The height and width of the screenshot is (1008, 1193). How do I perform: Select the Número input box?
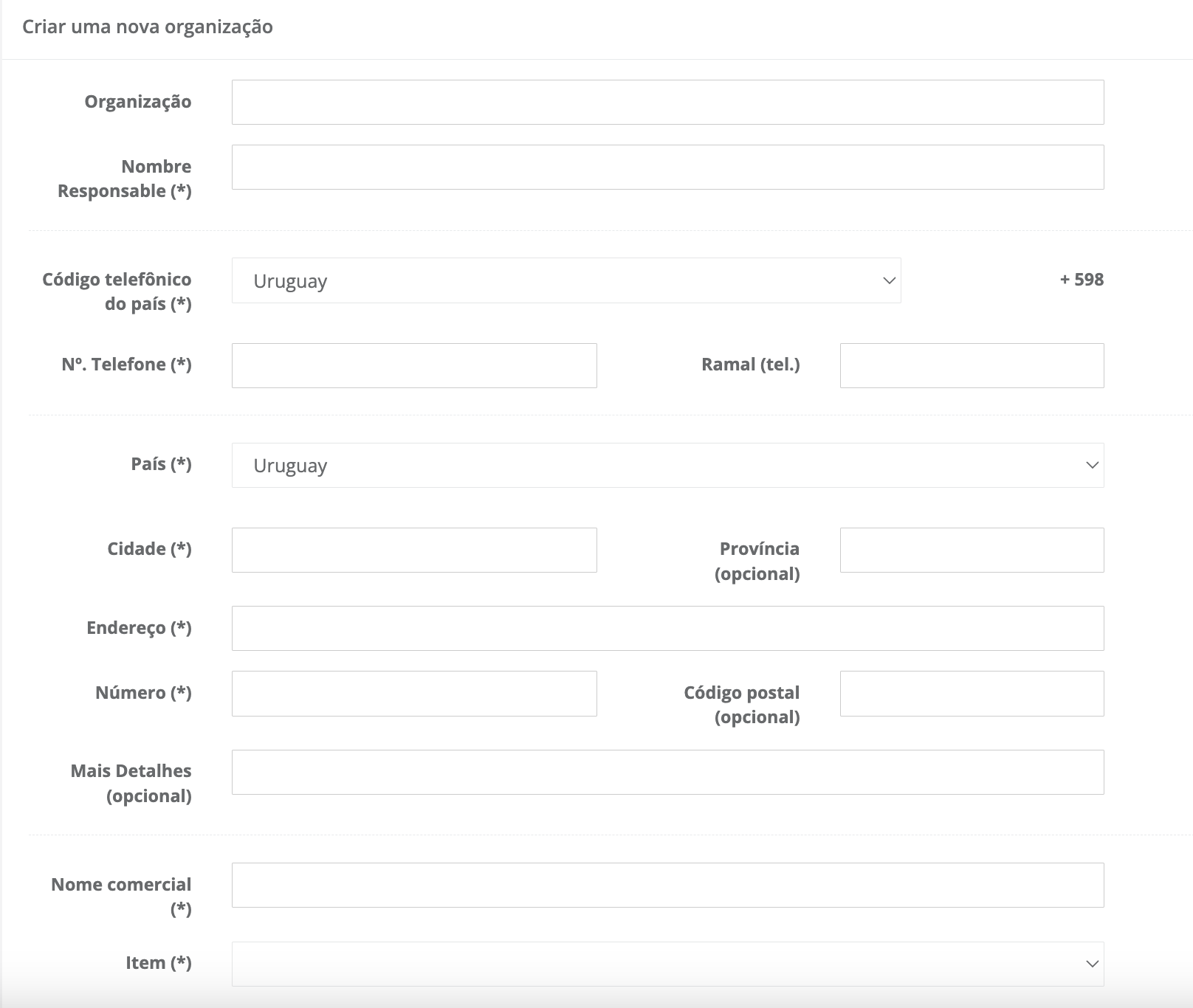pyautogui.click(x=414, y=693)
